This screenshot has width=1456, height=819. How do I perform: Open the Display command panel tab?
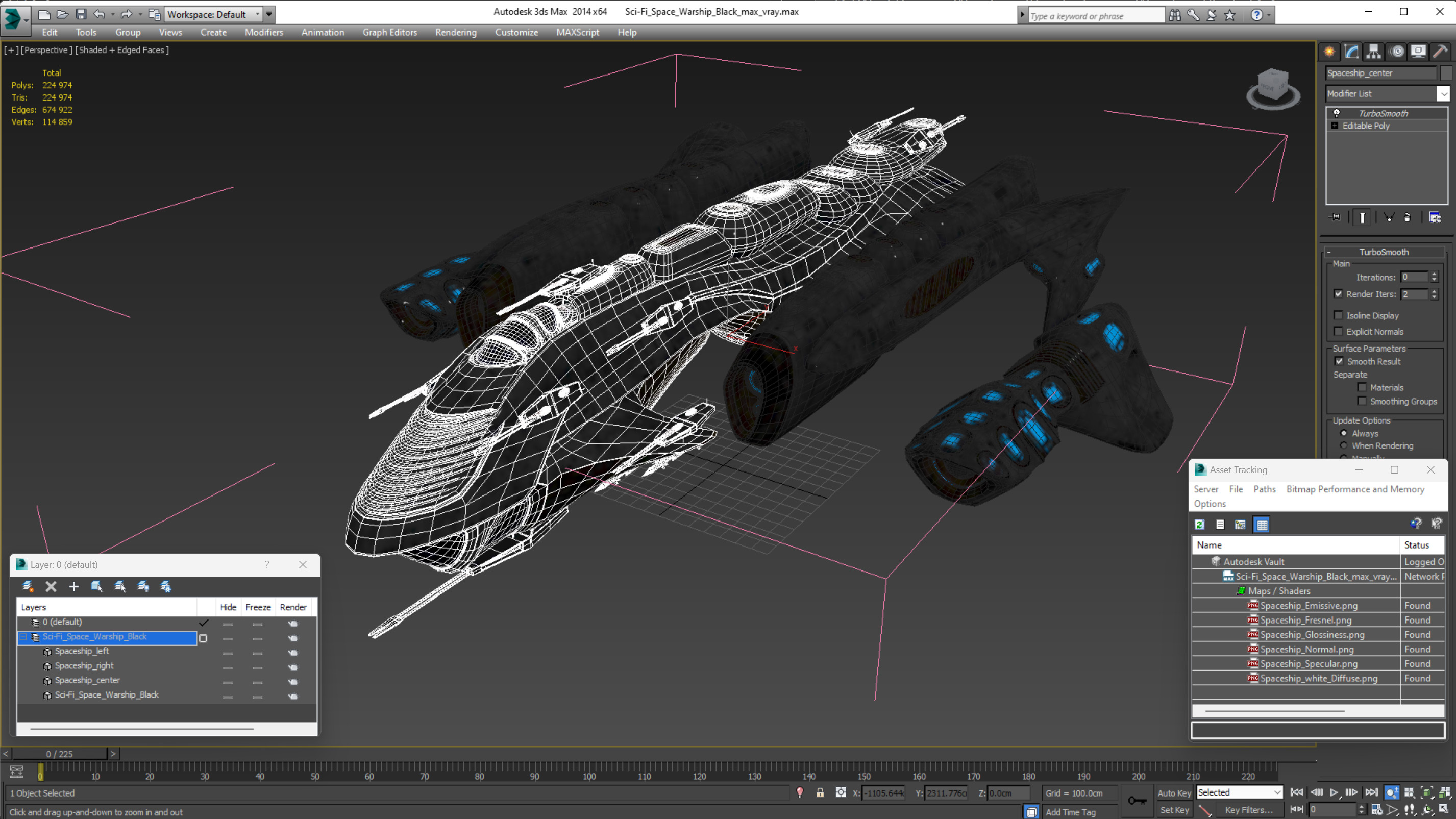[x=1418, y=52]
